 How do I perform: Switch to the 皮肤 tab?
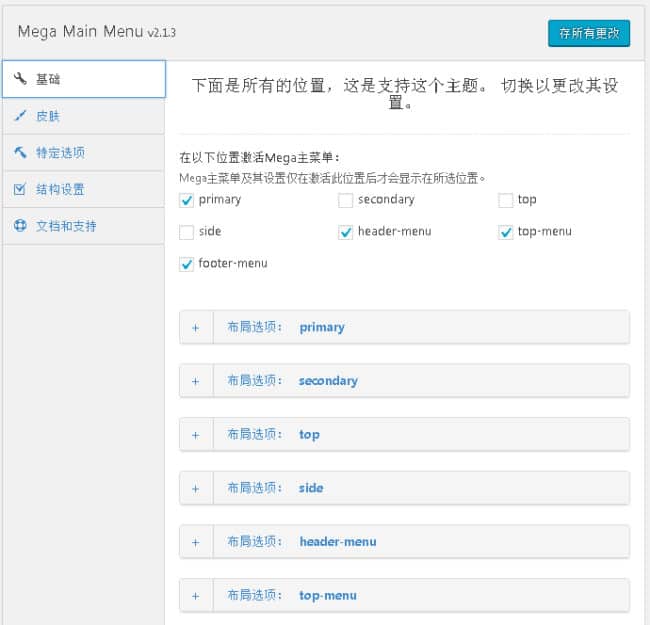click(x=84, y=116)
